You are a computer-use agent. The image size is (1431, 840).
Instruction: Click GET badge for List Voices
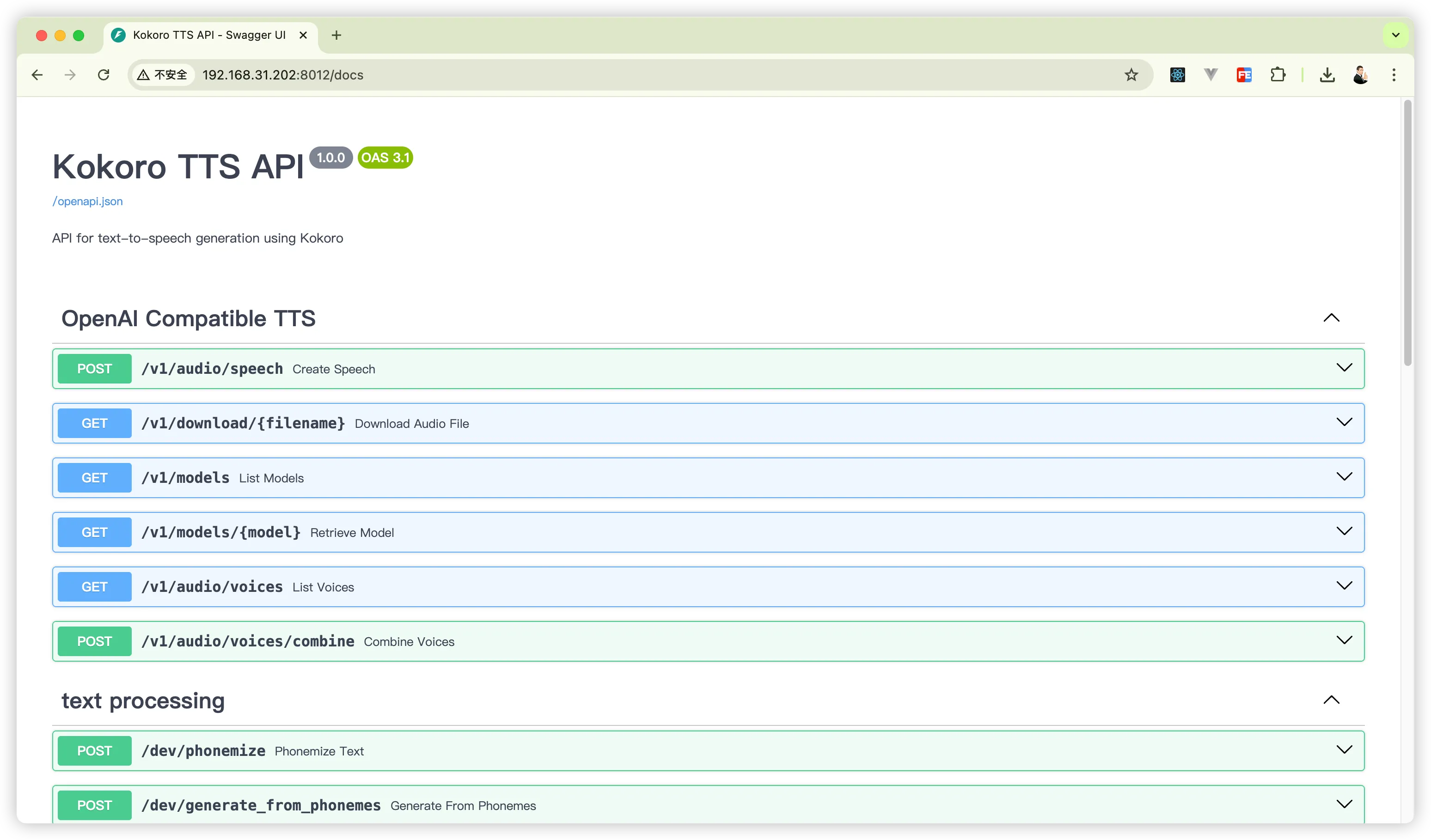click(95, 587)
